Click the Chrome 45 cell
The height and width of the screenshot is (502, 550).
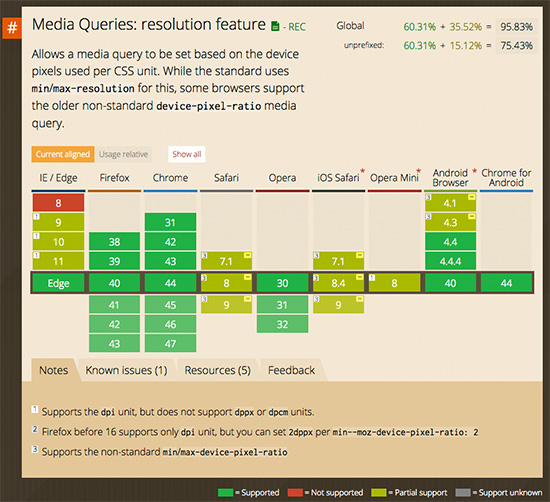tap(170, 304)
